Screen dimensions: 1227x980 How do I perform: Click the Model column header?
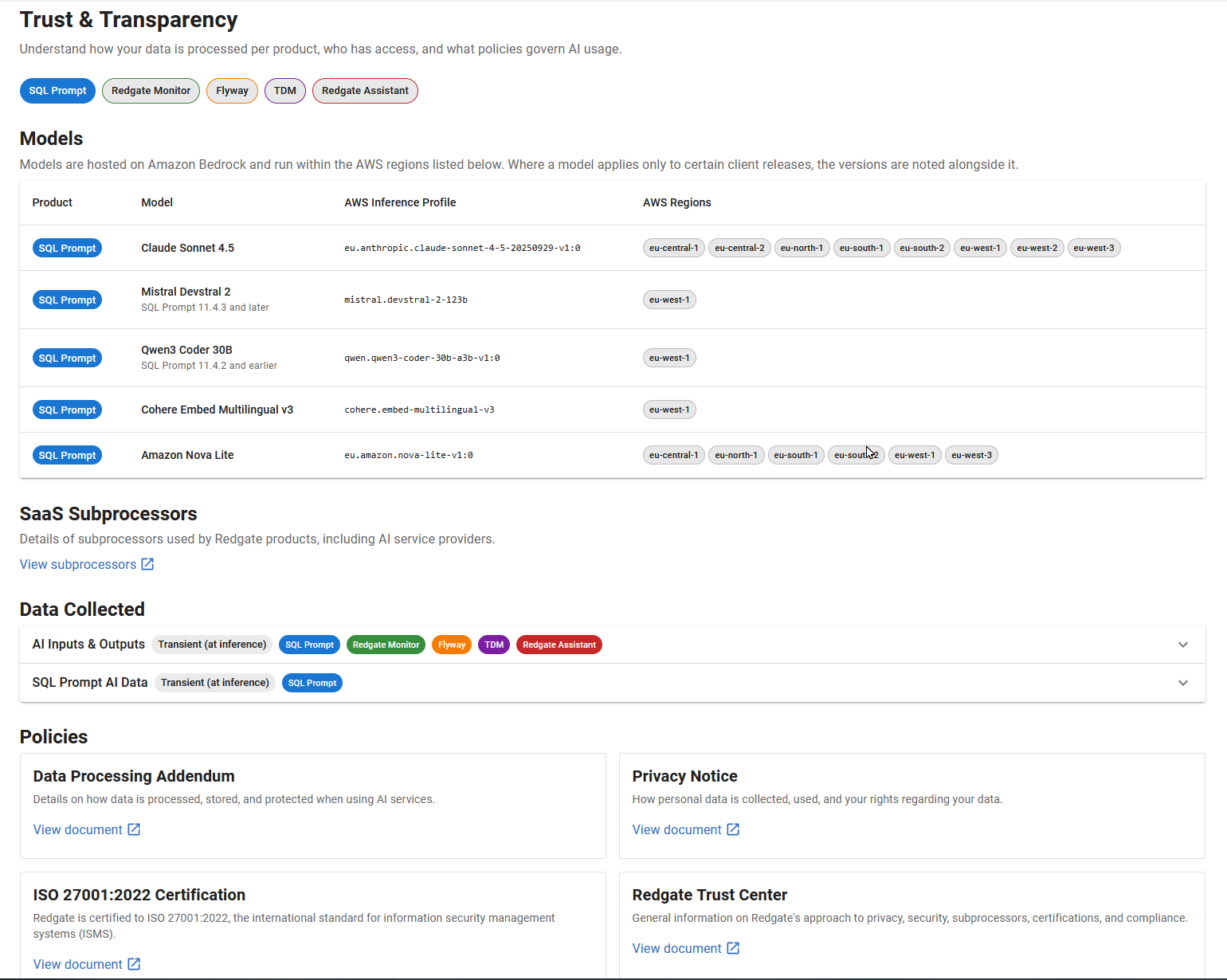click(x=157, y=202)
